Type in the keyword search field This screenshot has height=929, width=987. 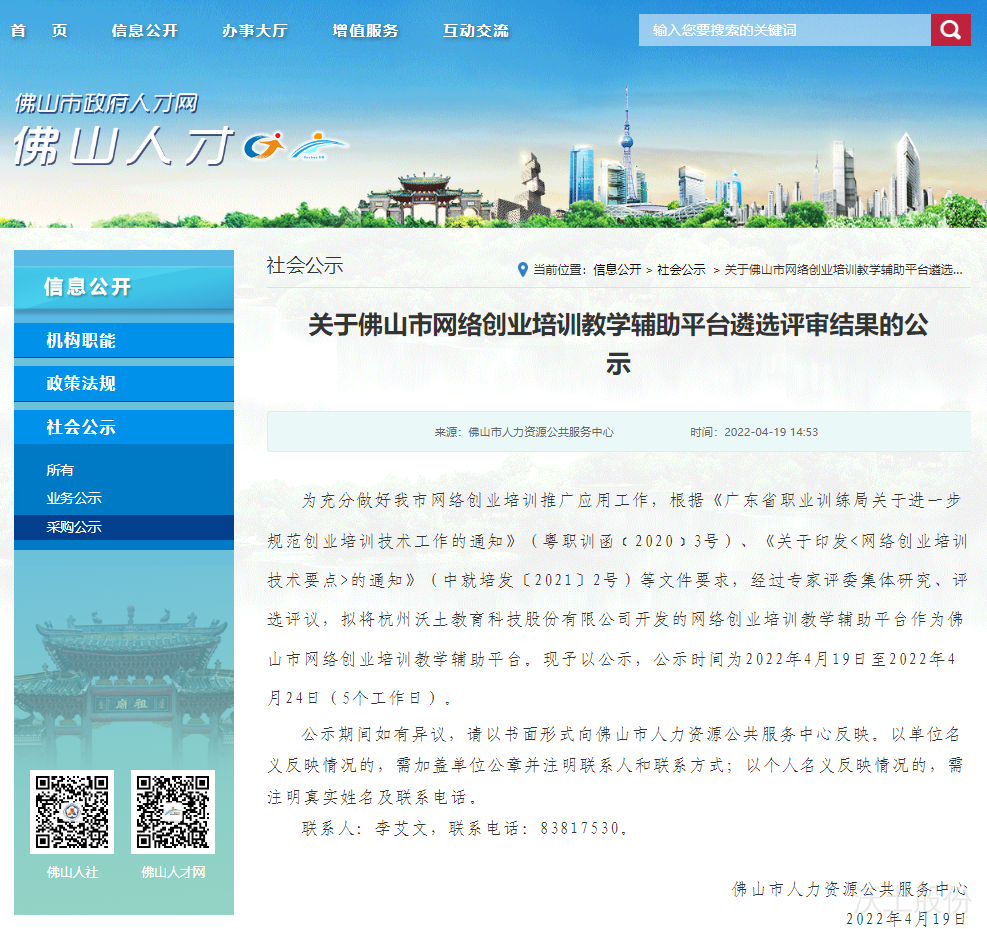(x=784, y=30)
